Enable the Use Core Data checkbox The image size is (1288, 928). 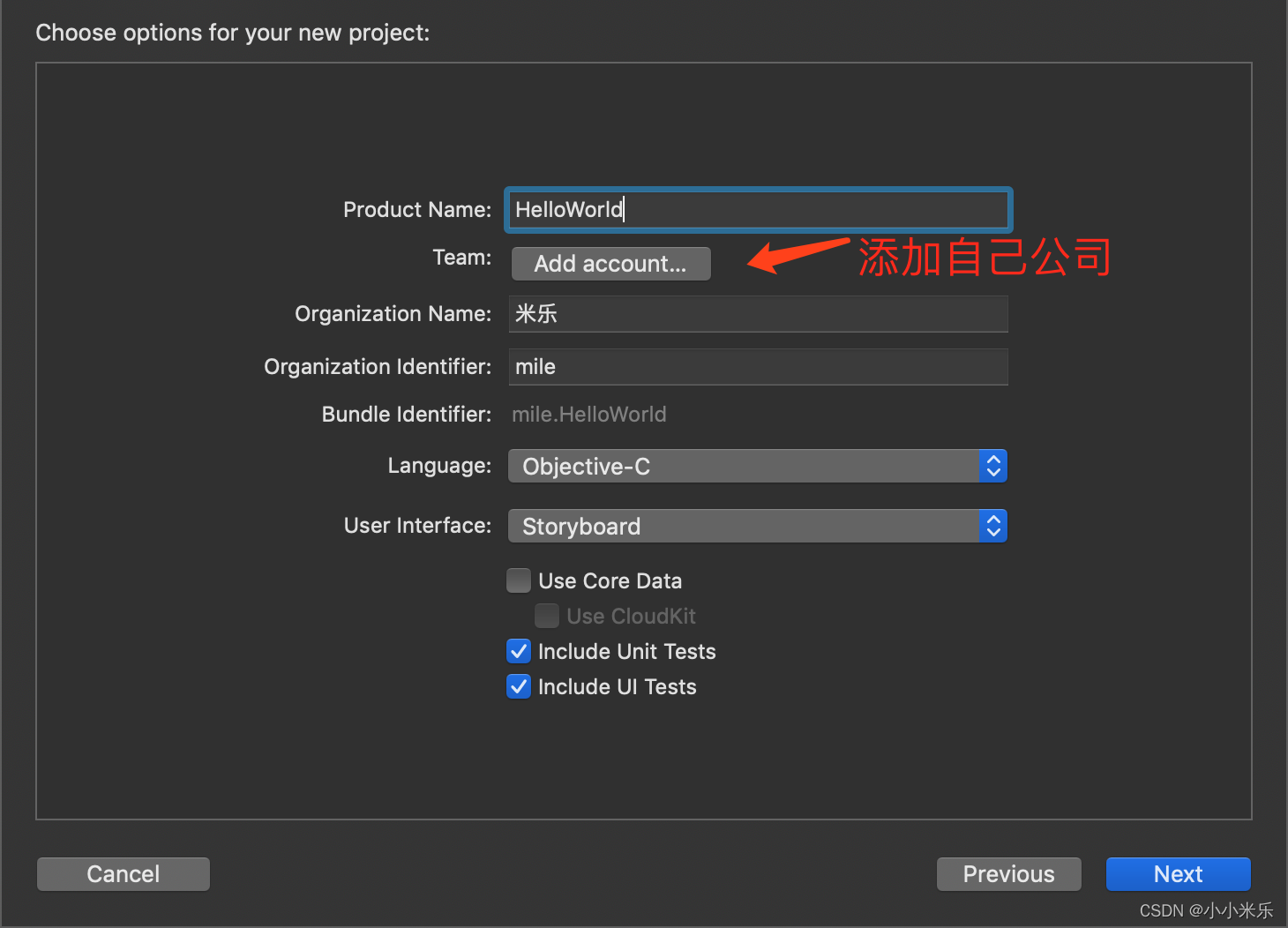519,580
